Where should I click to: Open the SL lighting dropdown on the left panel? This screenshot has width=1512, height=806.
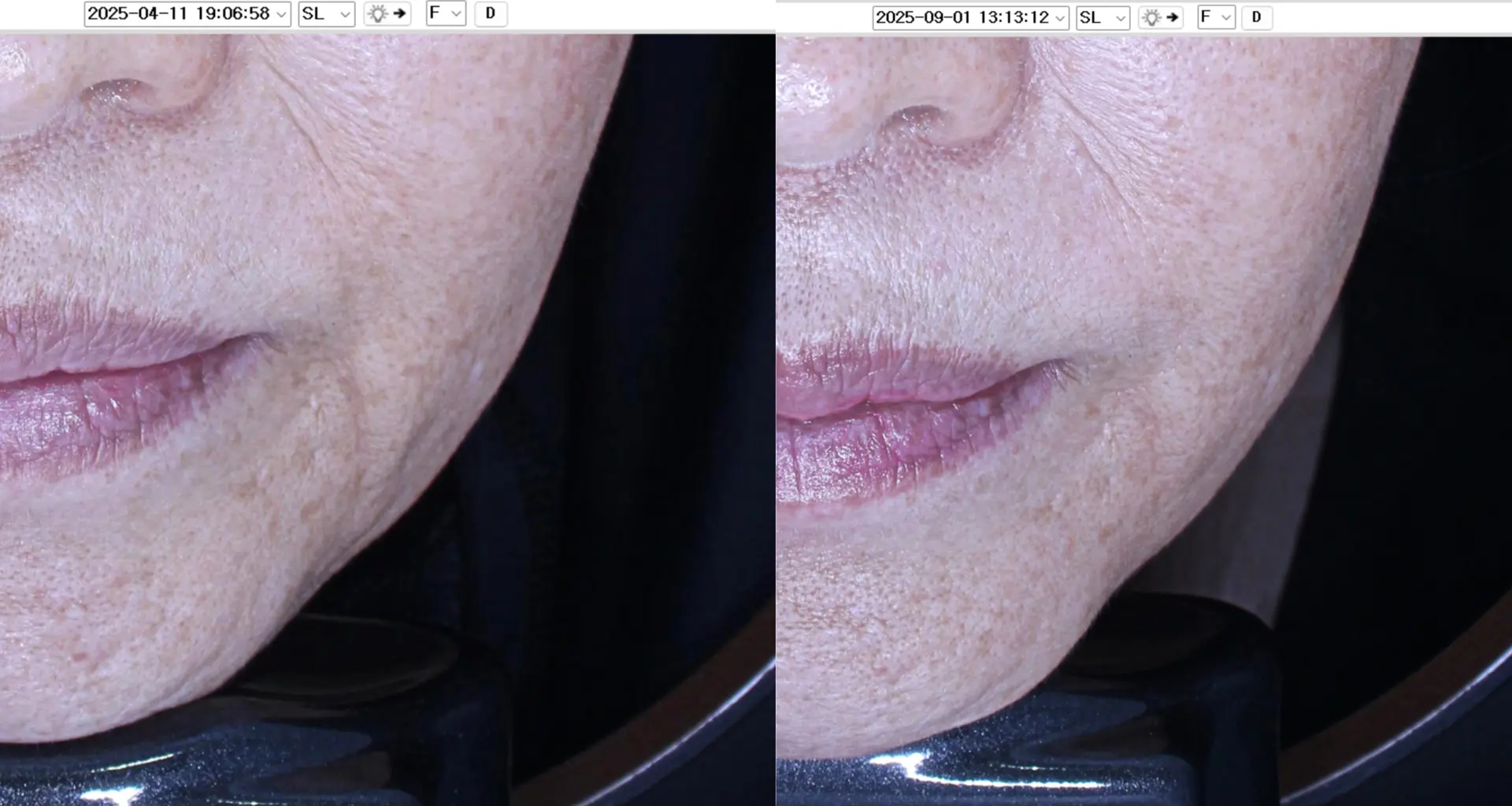(x=343, y=13)
